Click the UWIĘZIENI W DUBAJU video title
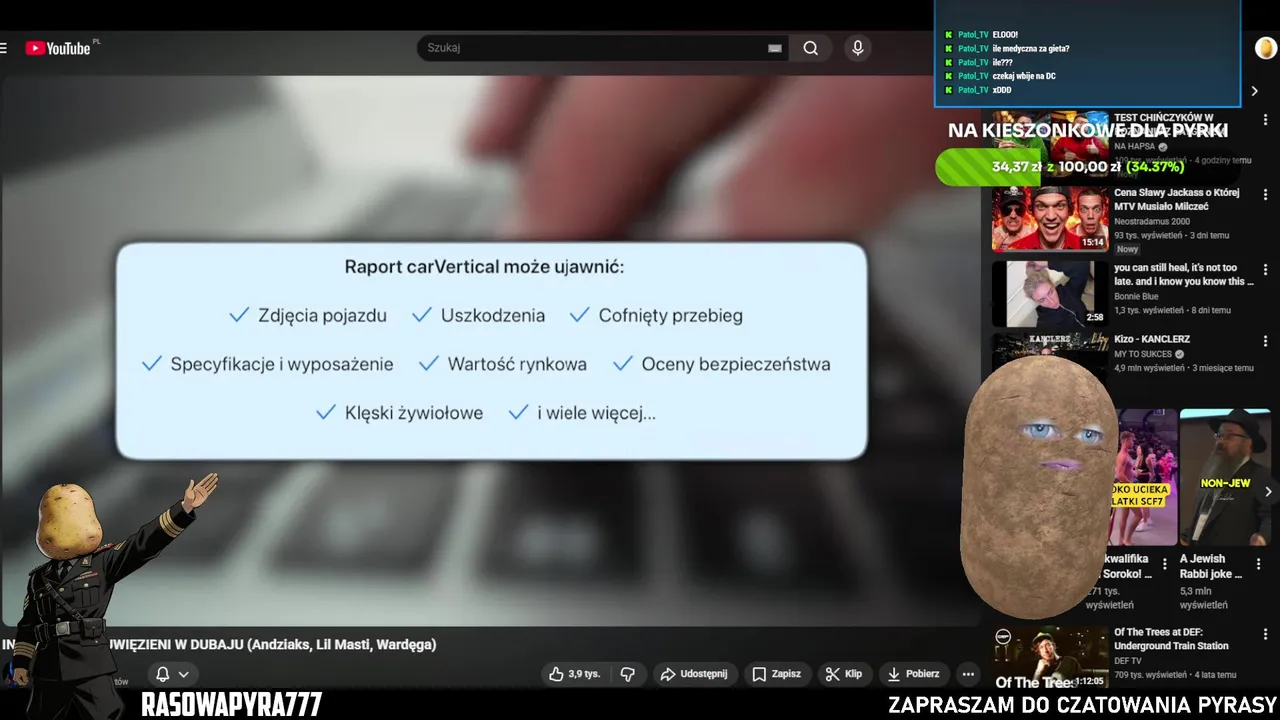 click(x=219, y=644)
